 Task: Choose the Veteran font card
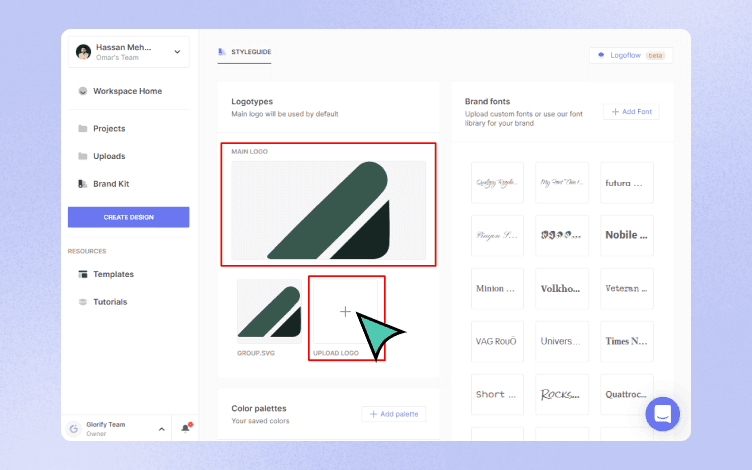tap(626, 289)
